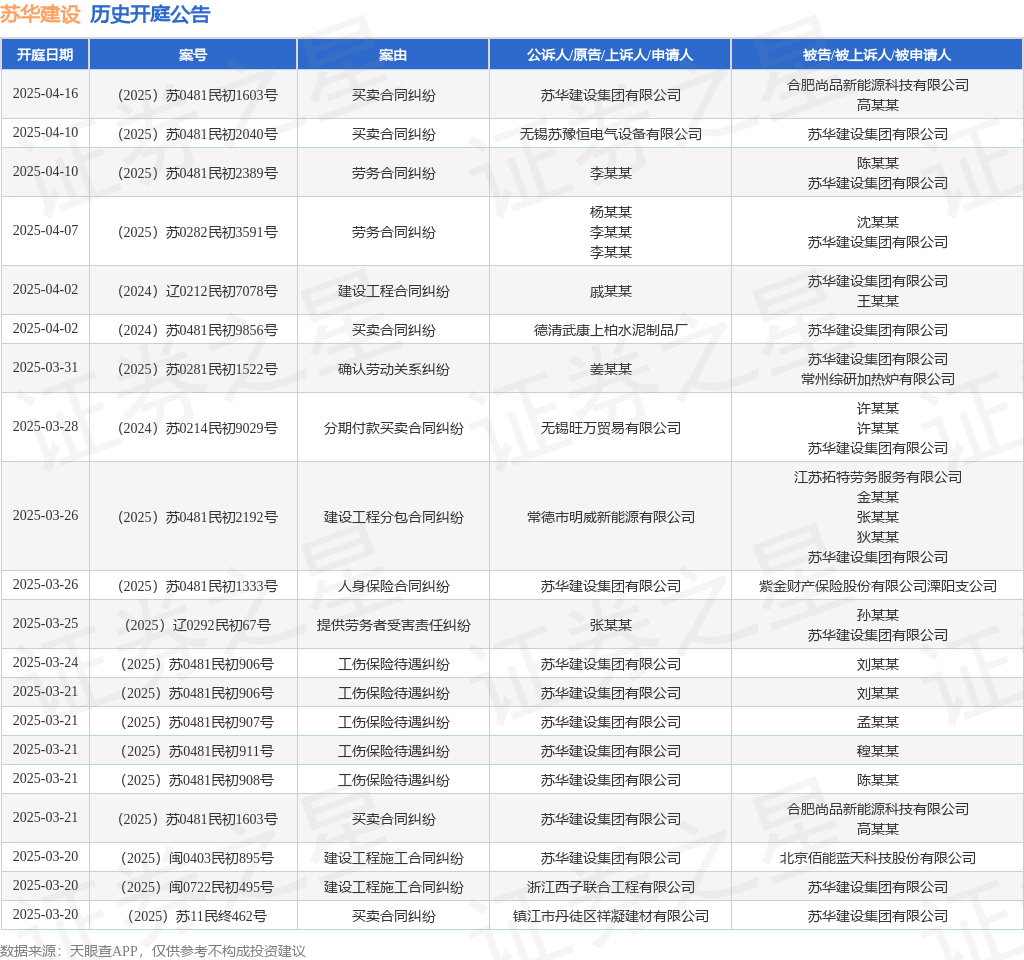Click plaintiff 无锡旺万贸易有限公司

611,428
